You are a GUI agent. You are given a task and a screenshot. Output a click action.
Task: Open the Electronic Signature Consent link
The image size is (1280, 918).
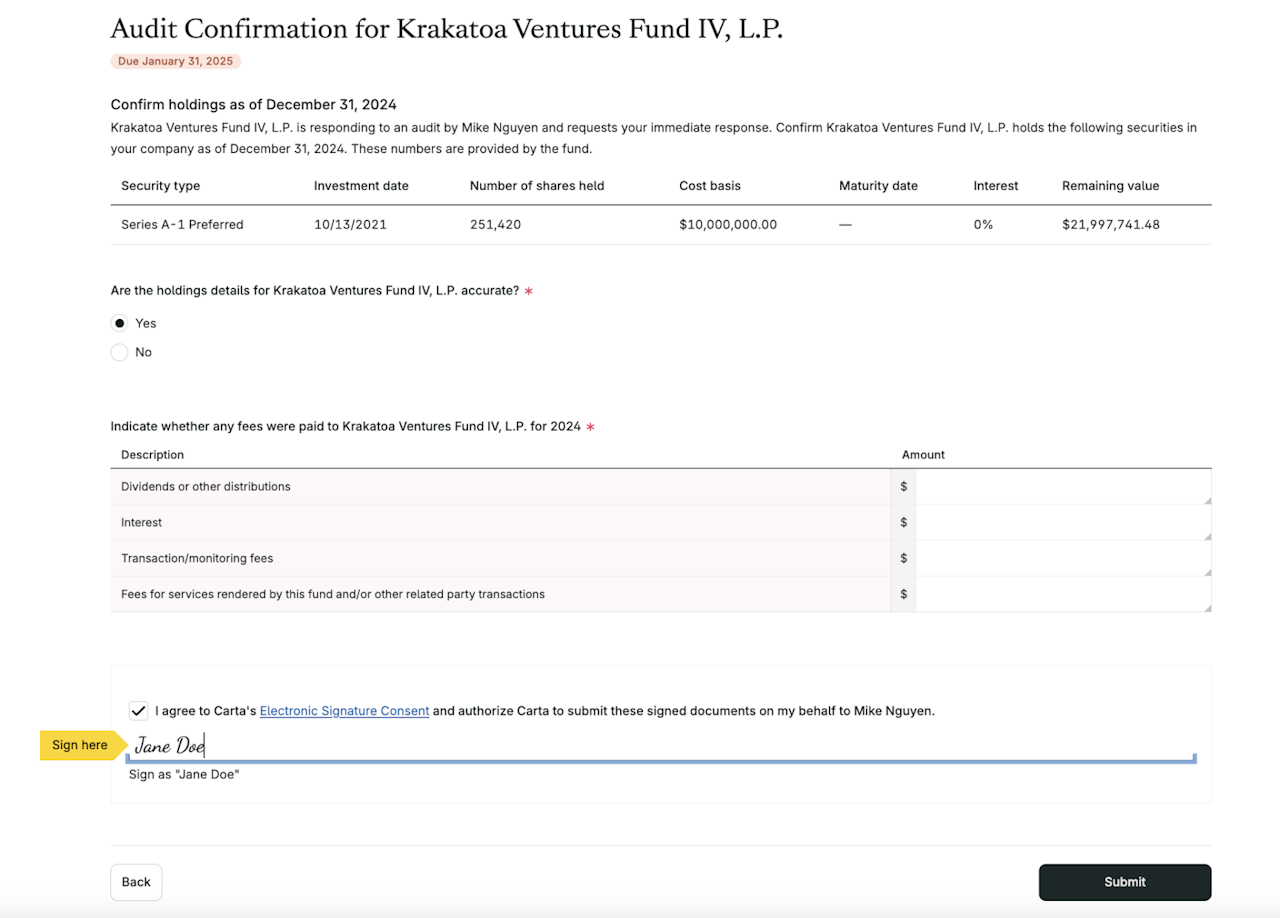[x=344, y=711]
